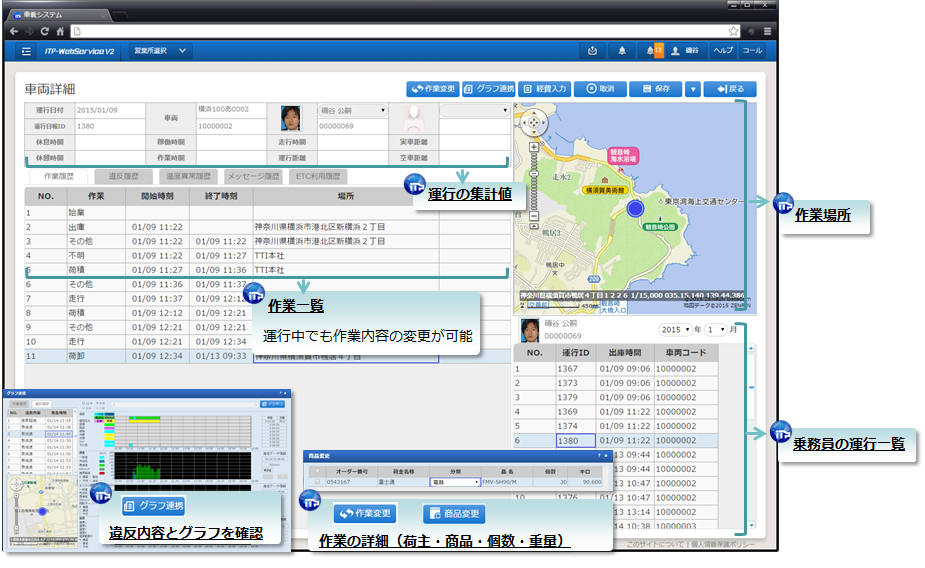Tick the checkbox in 商品変更 order row
This screenshot has width=925, height=568.
(x=318, y=481)
